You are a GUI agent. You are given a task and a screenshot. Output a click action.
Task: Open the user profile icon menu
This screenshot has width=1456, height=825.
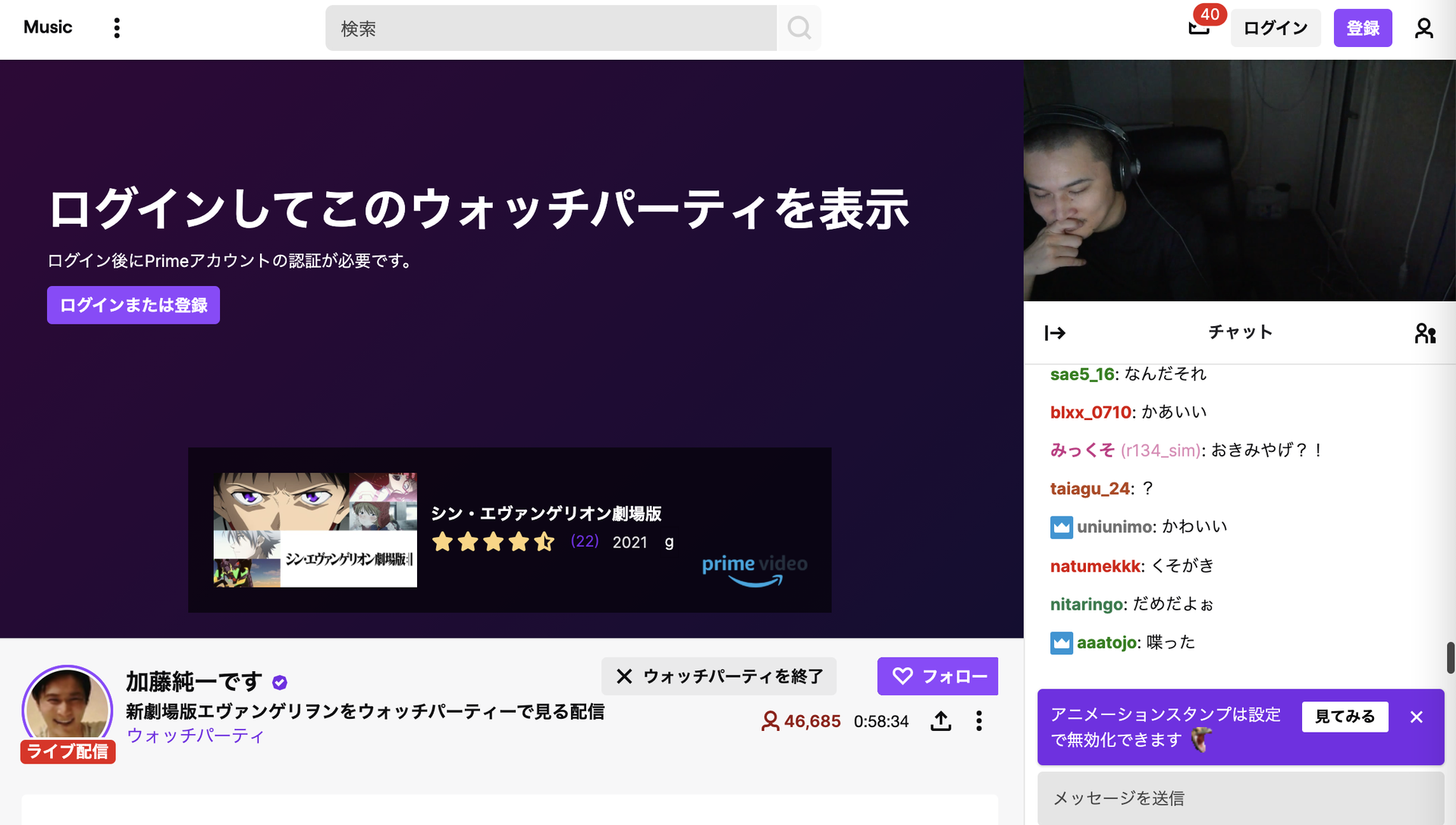[1424, 28]
